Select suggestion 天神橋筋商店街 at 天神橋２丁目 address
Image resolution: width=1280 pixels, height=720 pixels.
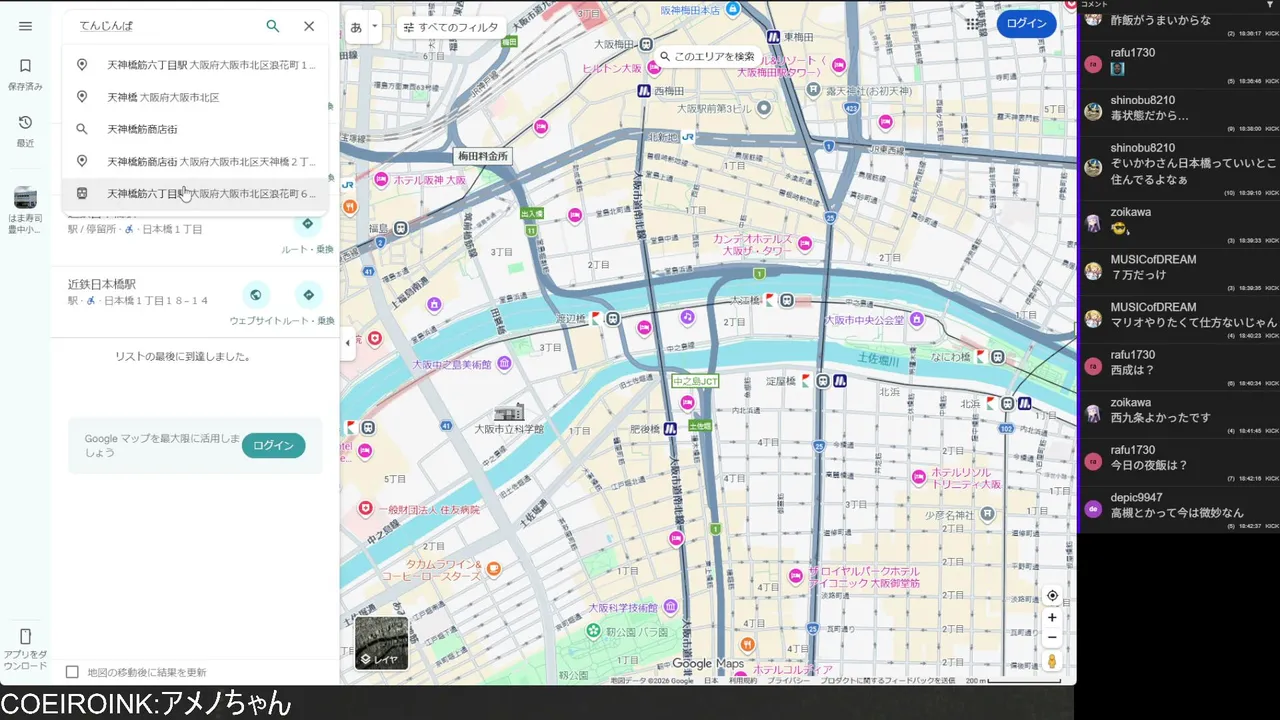(x=195, y=161)
